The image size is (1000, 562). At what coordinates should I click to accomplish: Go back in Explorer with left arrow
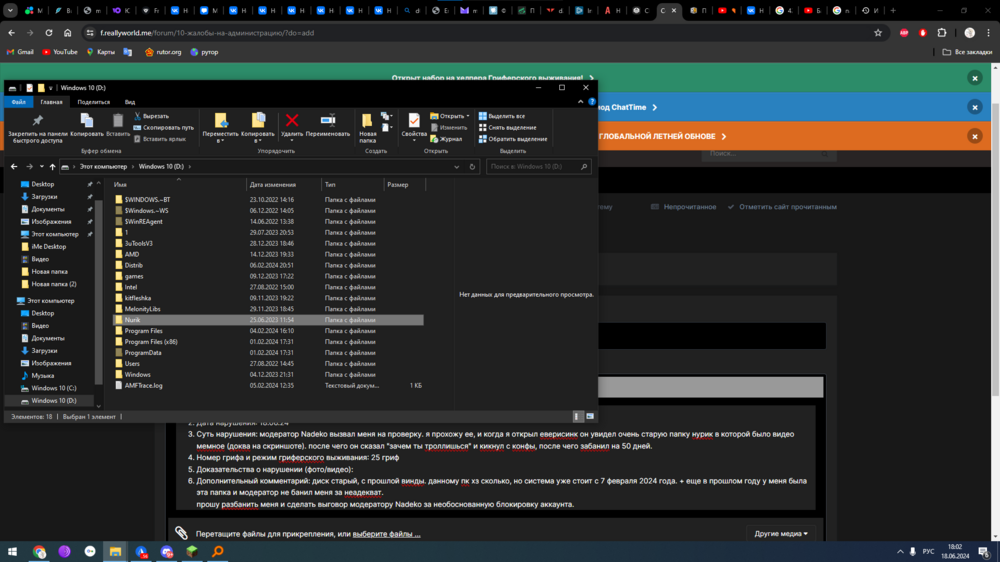[x=14, y=166]
